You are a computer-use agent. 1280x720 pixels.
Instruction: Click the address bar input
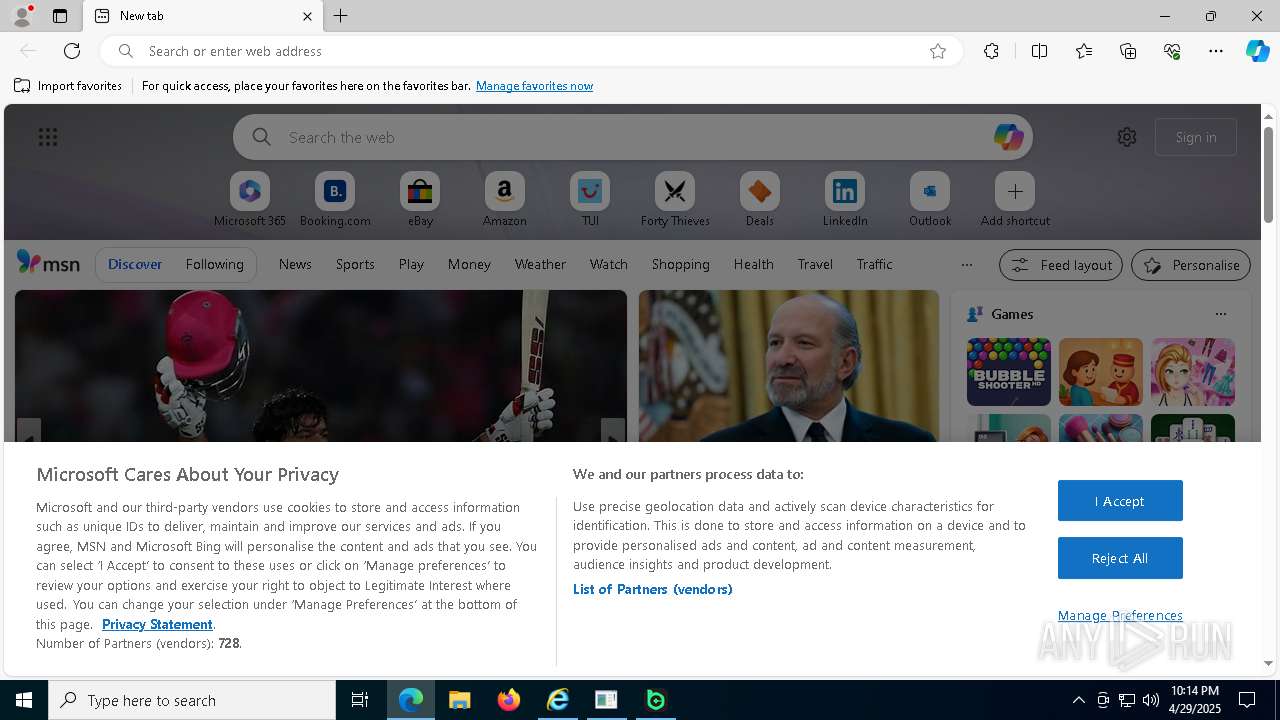530,51
